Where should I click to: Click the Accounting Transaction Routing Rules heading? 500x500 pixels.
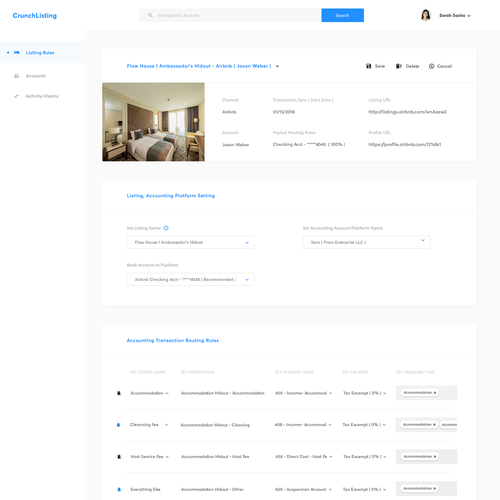[x=173, y=340]
